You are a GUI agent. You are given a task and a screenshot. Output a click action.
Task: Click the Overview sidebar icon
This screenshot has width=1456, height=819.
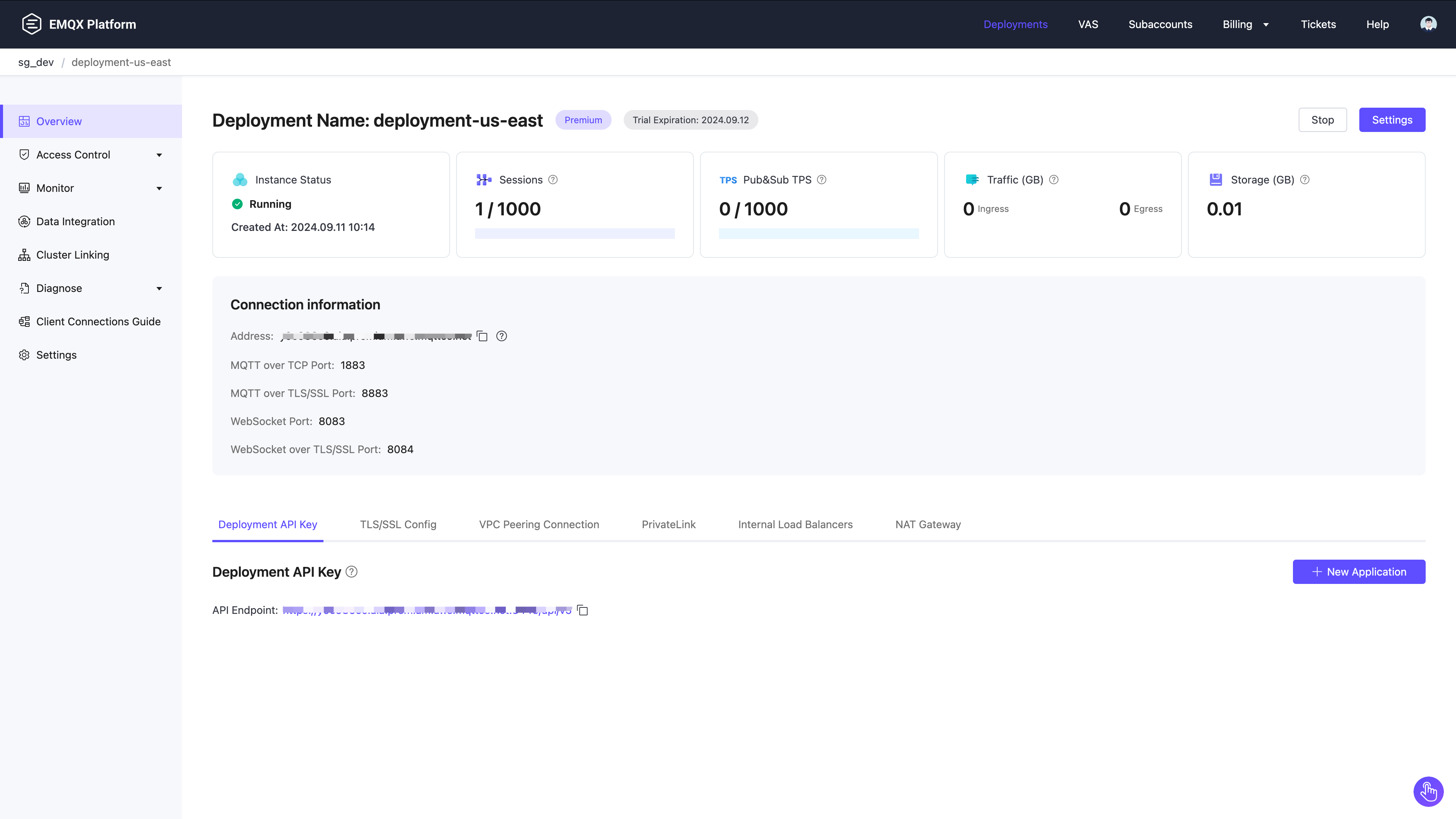24,121
